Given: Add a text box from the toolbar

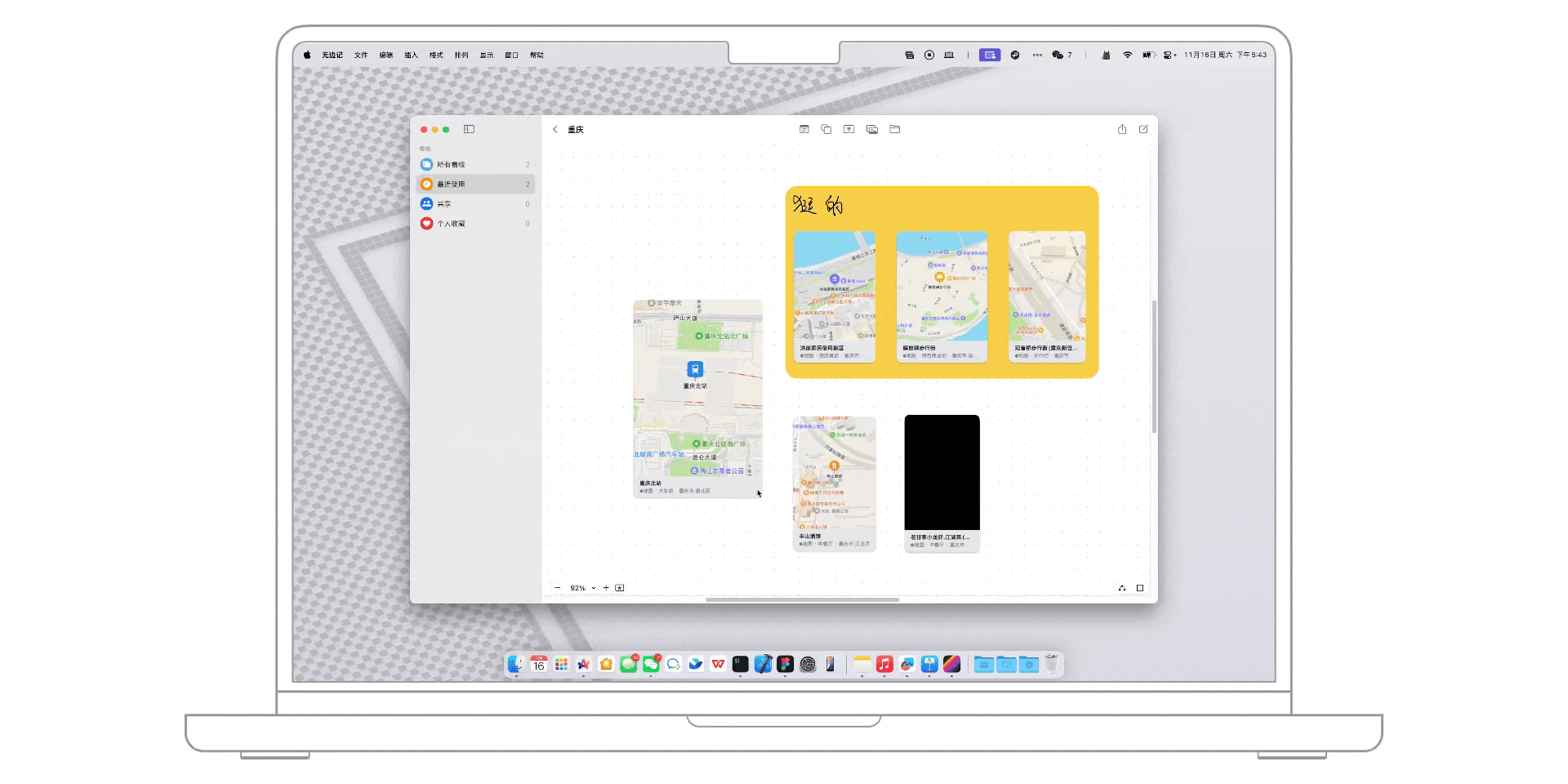Looking at the screenshot, I should (849, 129).
